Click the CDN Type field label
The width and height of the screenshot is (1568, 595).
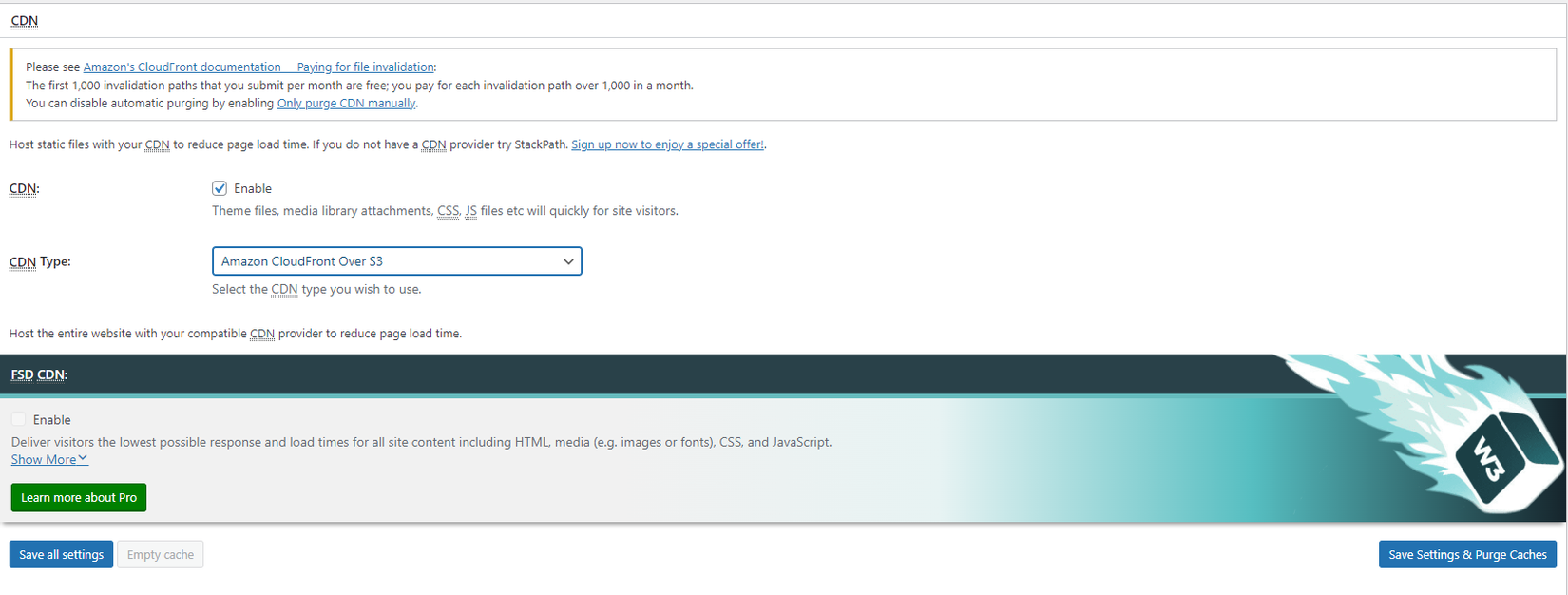coord(40,261)
